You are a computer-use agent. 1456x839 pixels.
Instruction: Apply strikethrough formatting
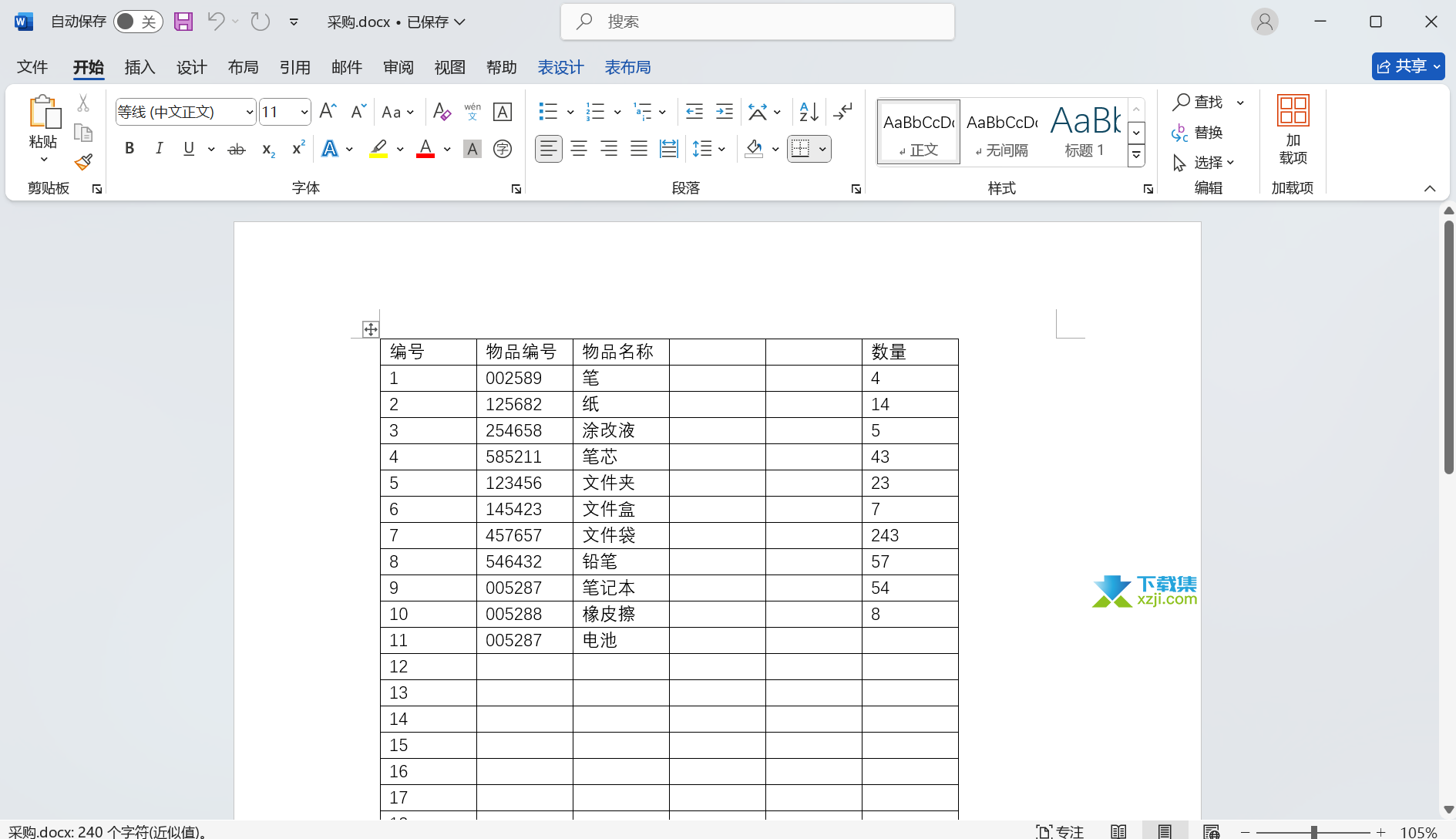[x=237, y=149]
